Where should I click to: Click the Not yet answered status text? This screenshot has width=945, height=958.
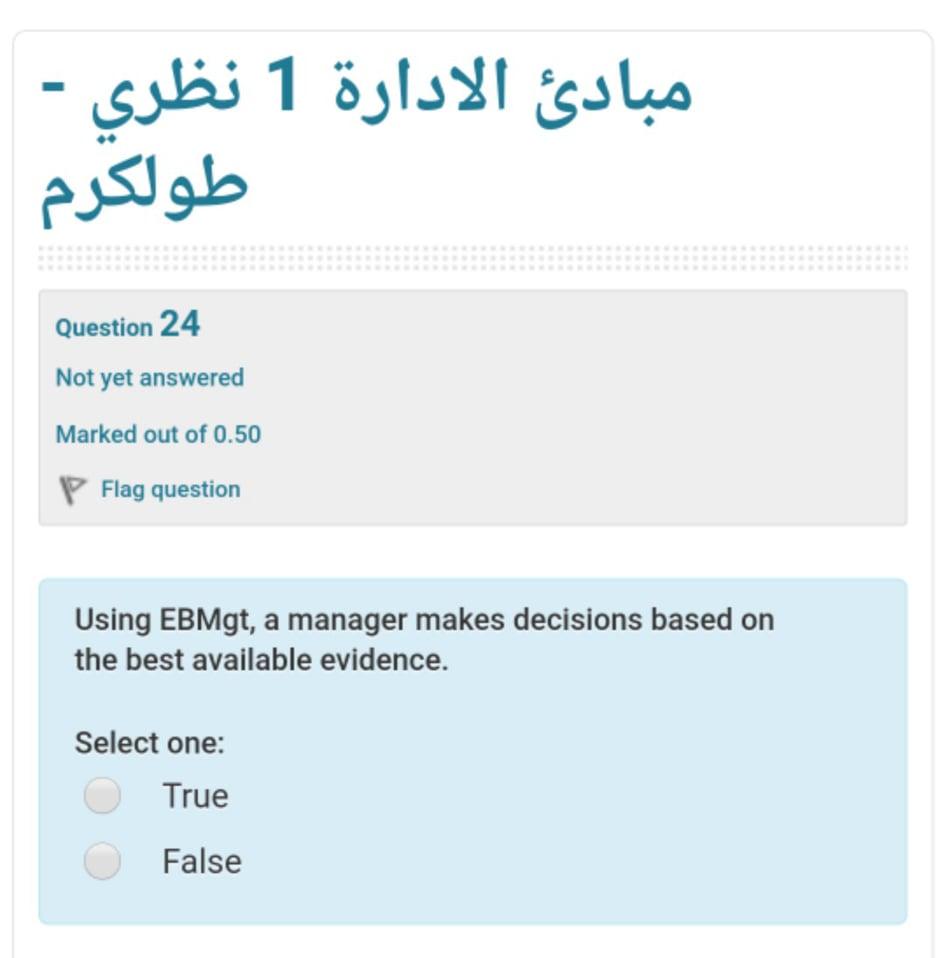pos(150,378)
